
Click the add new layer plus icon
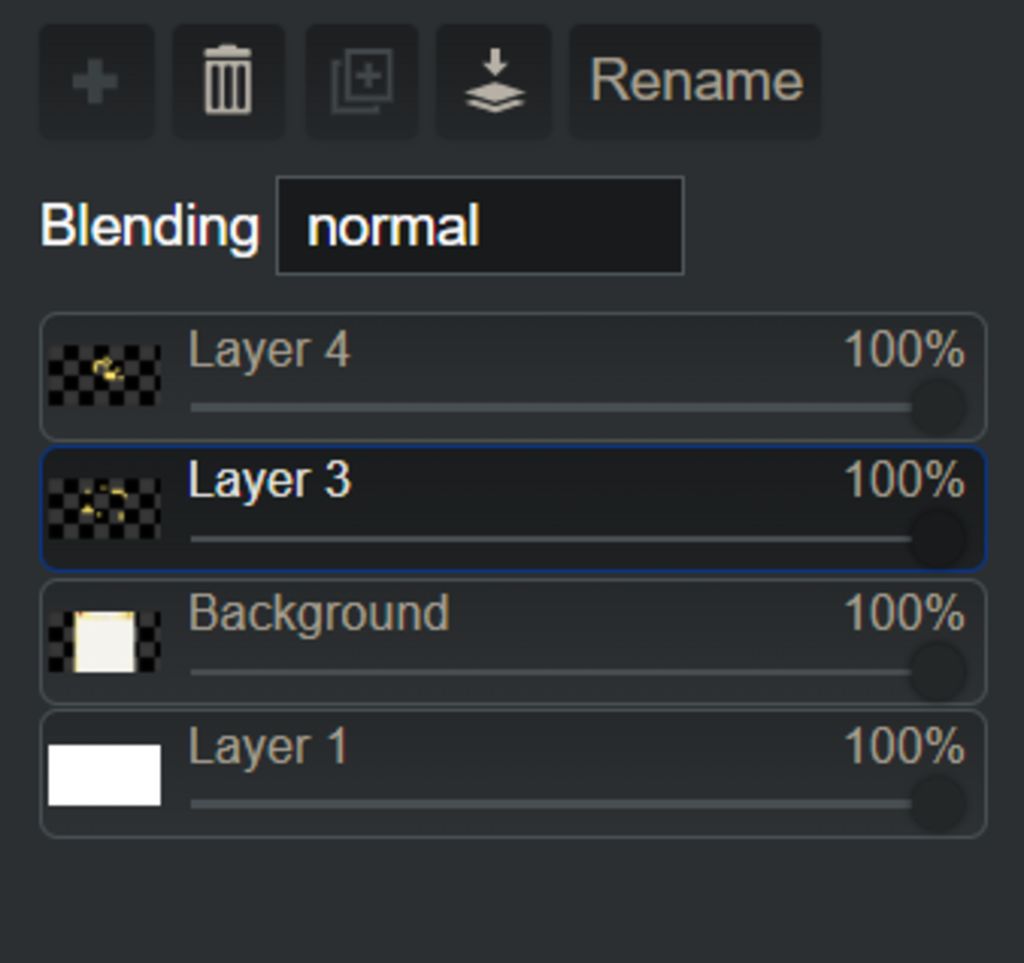coord(96,82)
